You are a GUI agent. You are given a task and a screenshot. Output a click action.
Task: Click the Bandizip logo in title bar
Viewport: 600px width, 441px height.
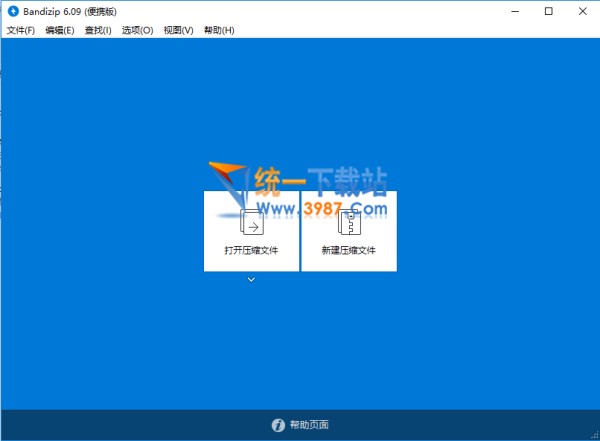[13, 11]
